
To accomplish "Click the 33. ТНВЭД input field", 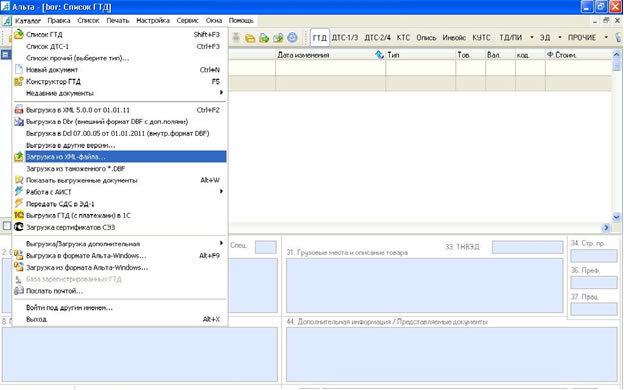I will tap(527, 247).
